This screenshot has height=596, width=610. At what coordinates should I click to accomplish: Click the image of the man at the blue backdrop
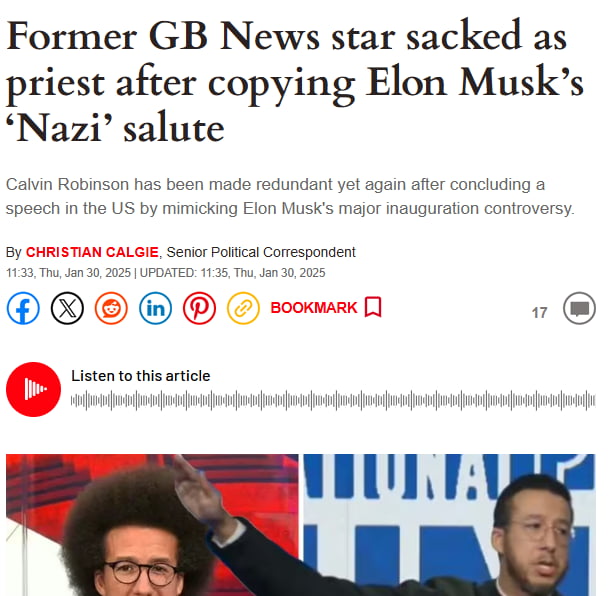click(x=449, y=525)
